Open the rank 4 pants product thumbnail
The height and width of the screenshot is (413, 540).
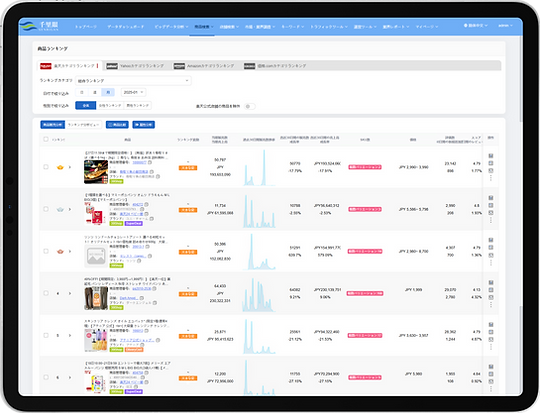coord(96,298)
